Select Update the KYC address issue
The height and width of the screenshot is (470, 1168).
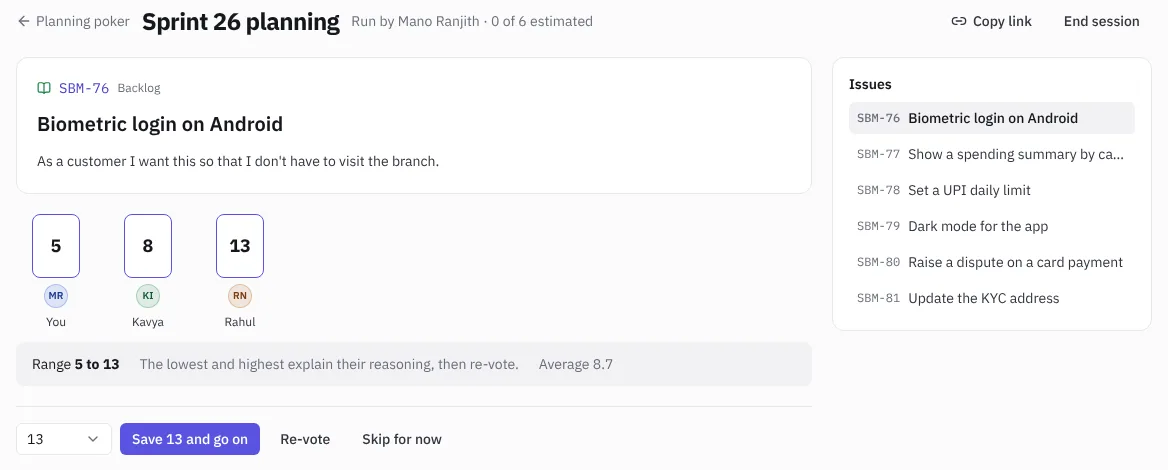click(991, 298)
